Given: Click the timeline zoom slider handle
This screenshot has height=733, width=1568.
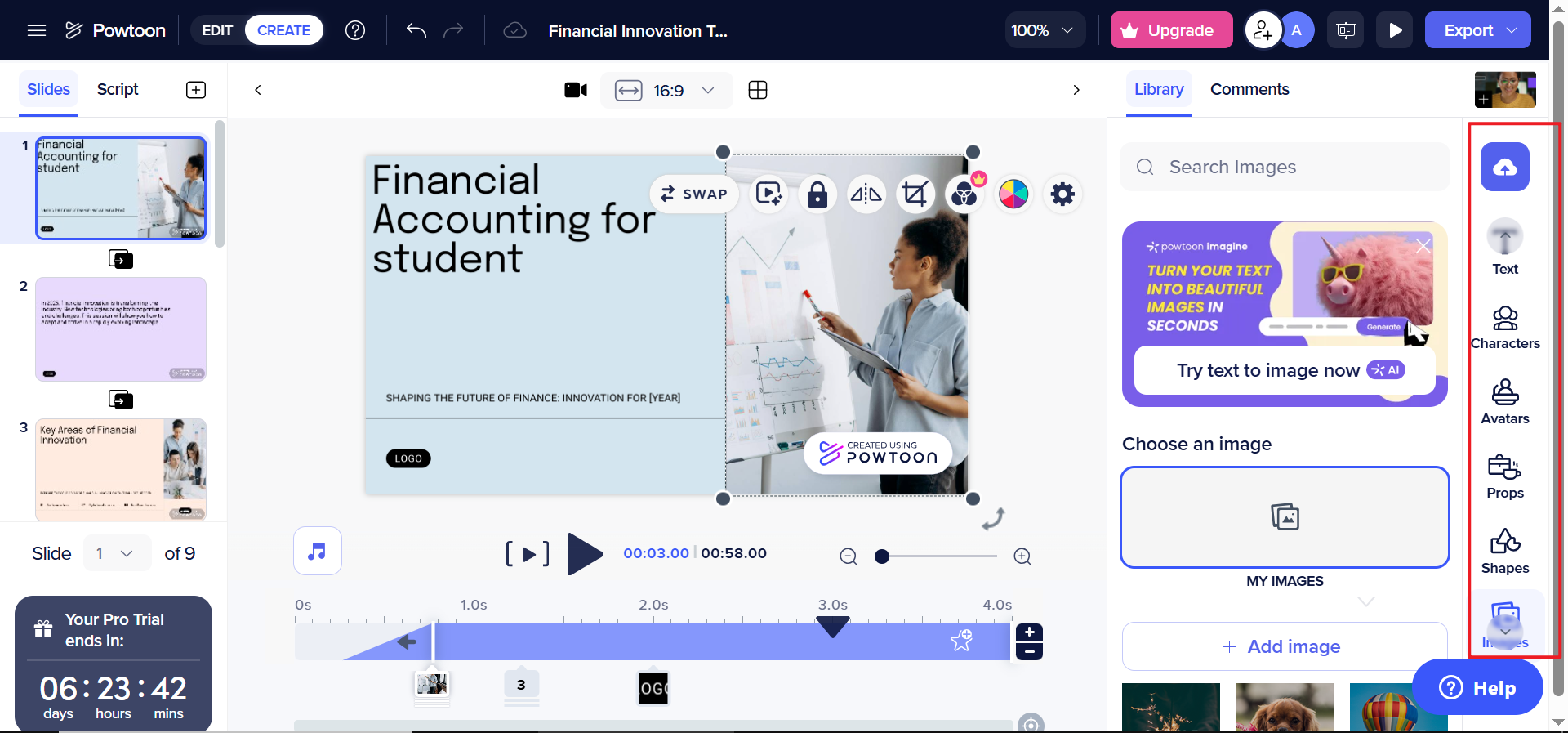Looking at the screenshot, I should click(x=882, y=556).
